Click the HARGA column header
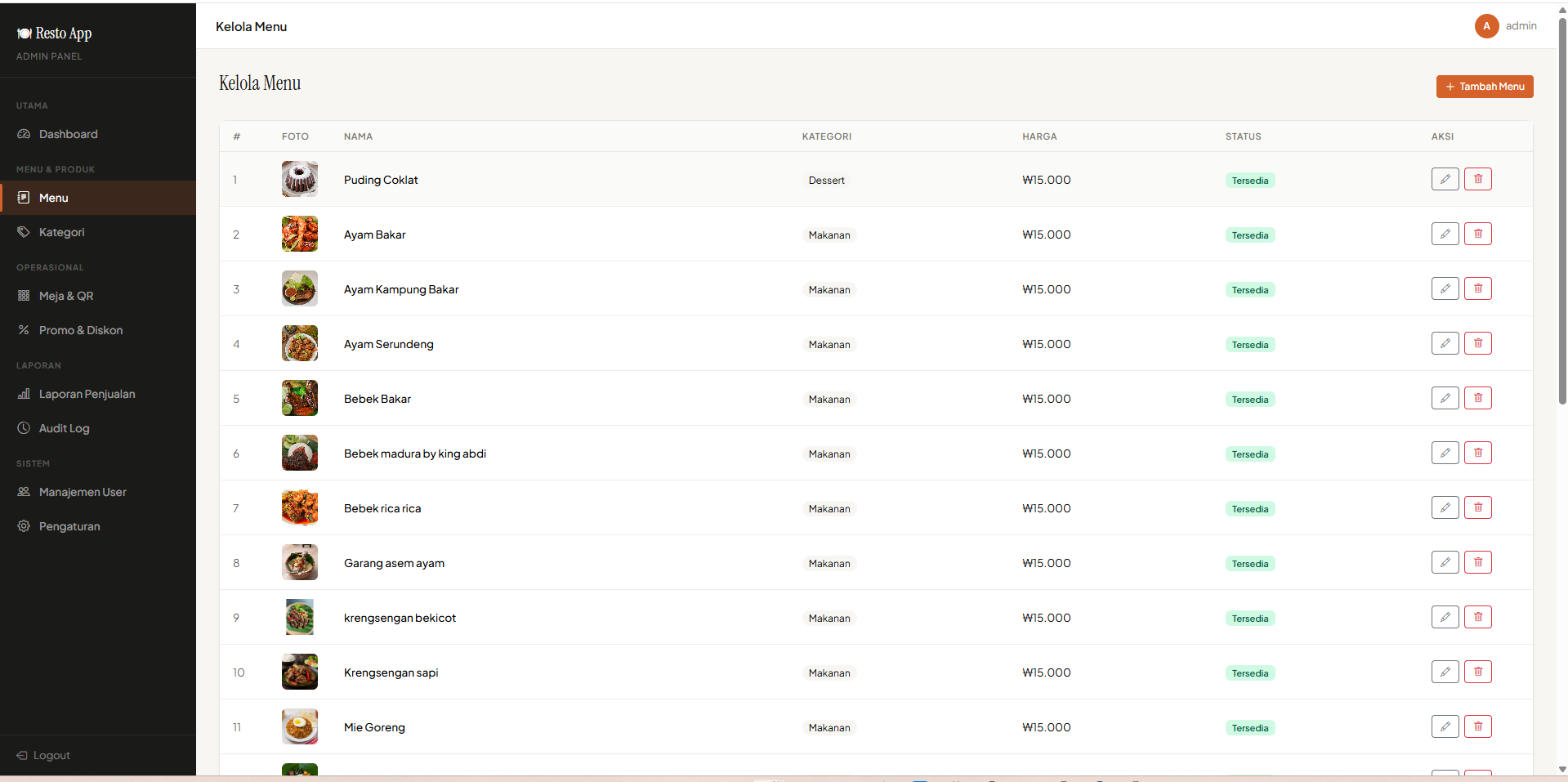The image size is (1568, 782). coord(1039,136)
